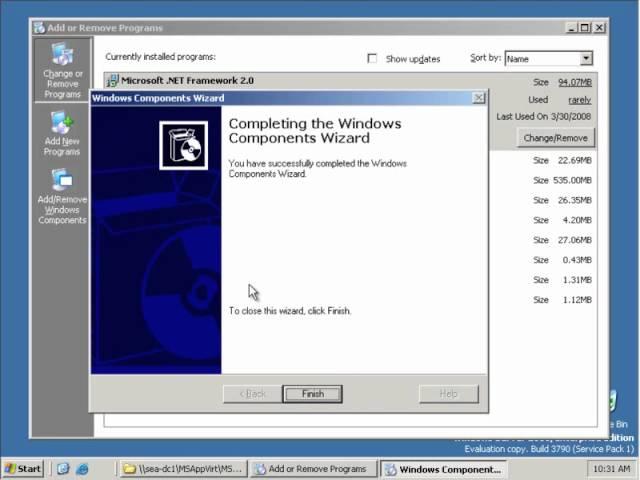640x480 pixels.
Task: Switch to the \\sea-dc1\MSAppVirt folder taskbar button
Action: 184,469
